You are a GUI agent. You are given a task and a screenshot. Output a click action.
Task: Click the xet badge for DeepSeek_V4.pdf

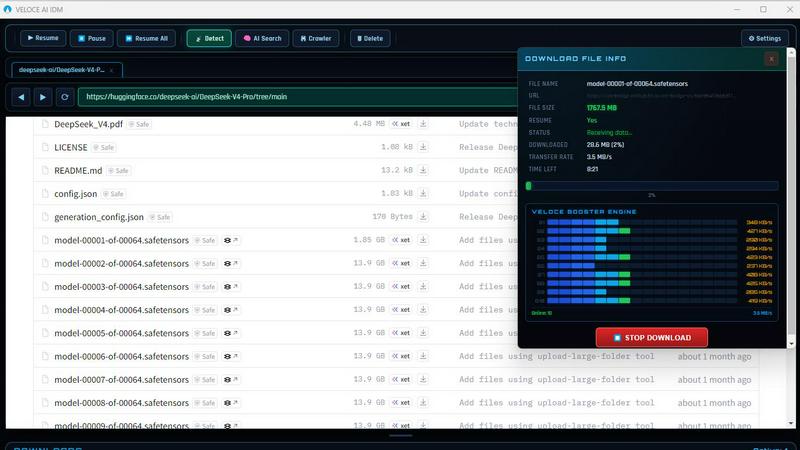coord(401,124)
